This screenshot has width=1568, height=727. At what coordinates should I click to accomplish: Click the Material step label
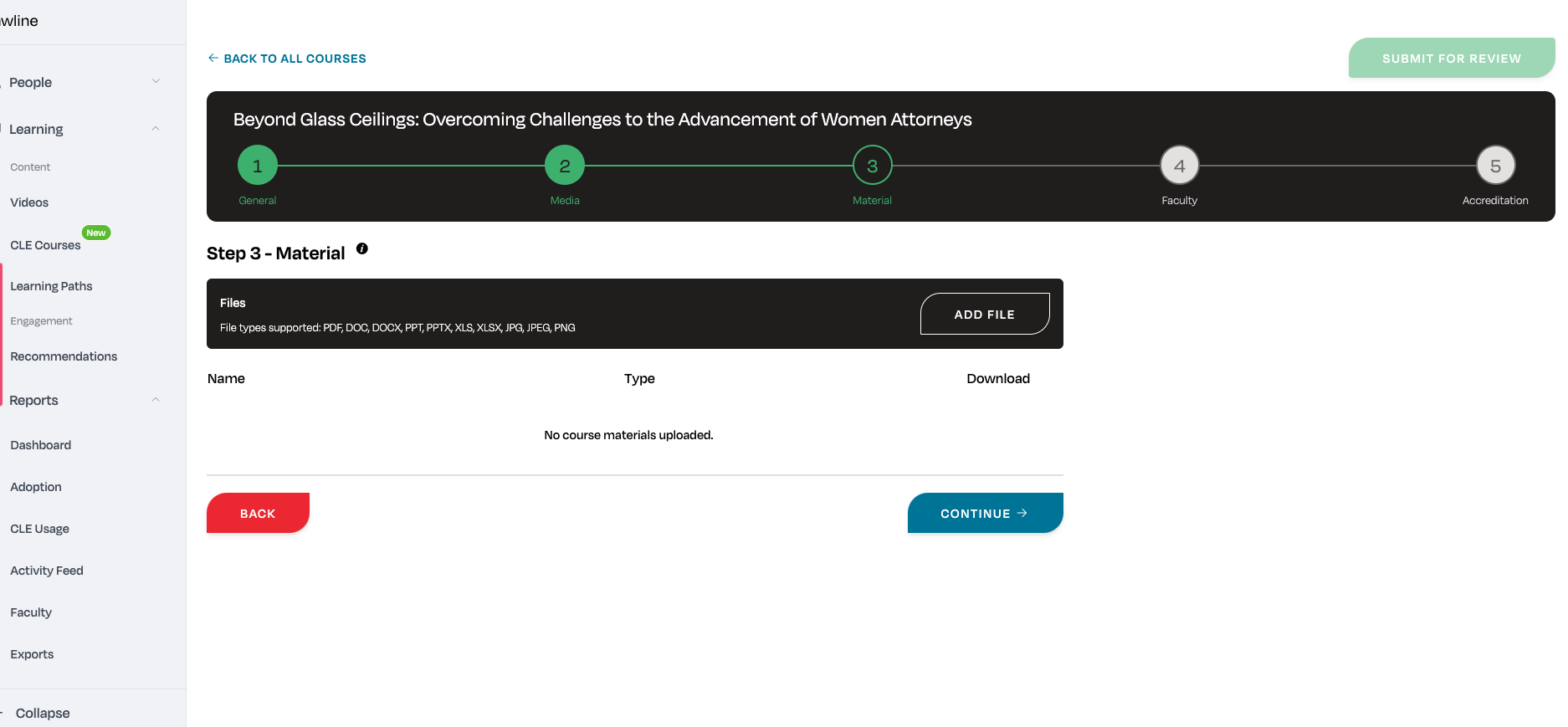point(872,200)
